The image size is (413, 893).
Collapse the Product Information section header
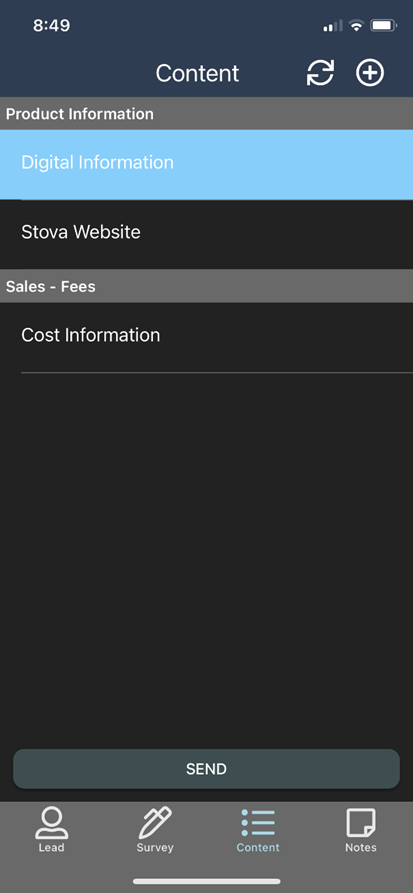click(206, 113)
